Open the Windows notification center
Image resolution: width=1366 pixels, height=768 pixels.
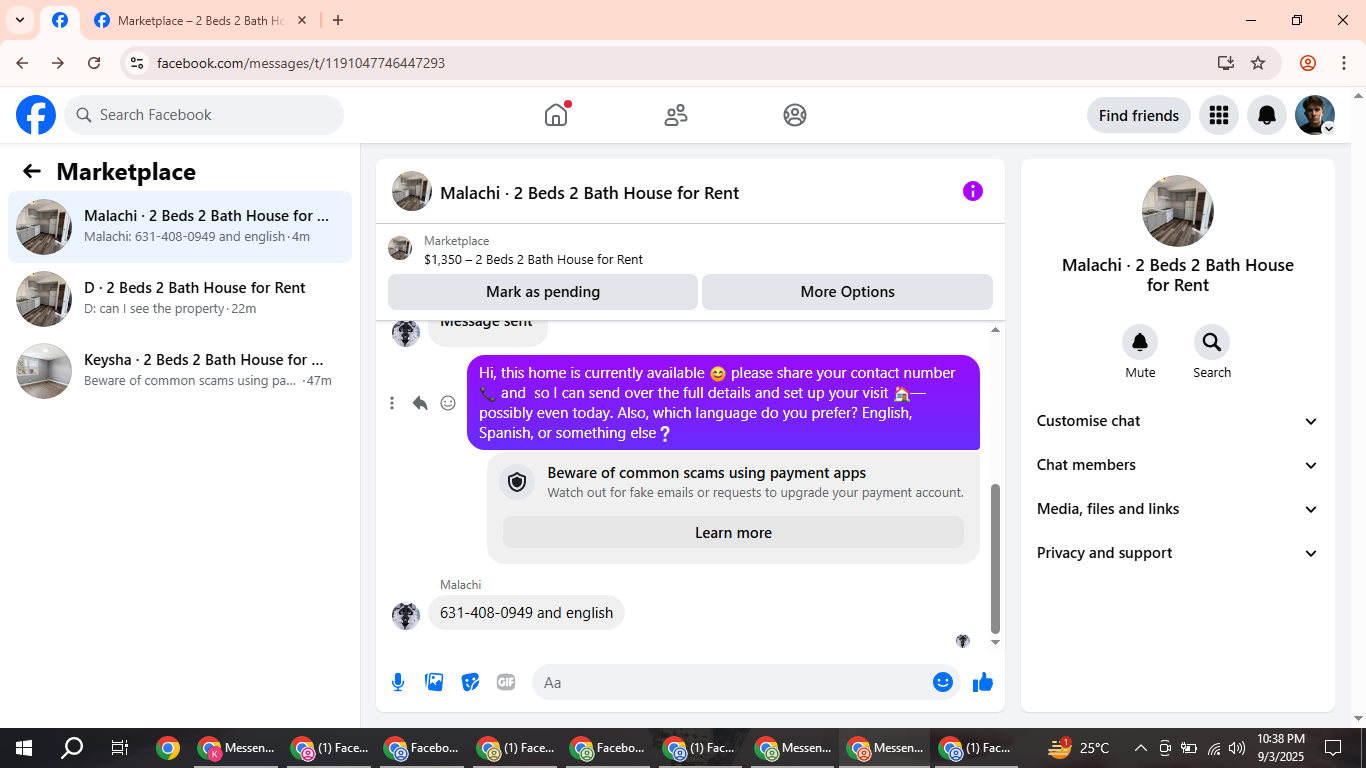[1333, 748]
